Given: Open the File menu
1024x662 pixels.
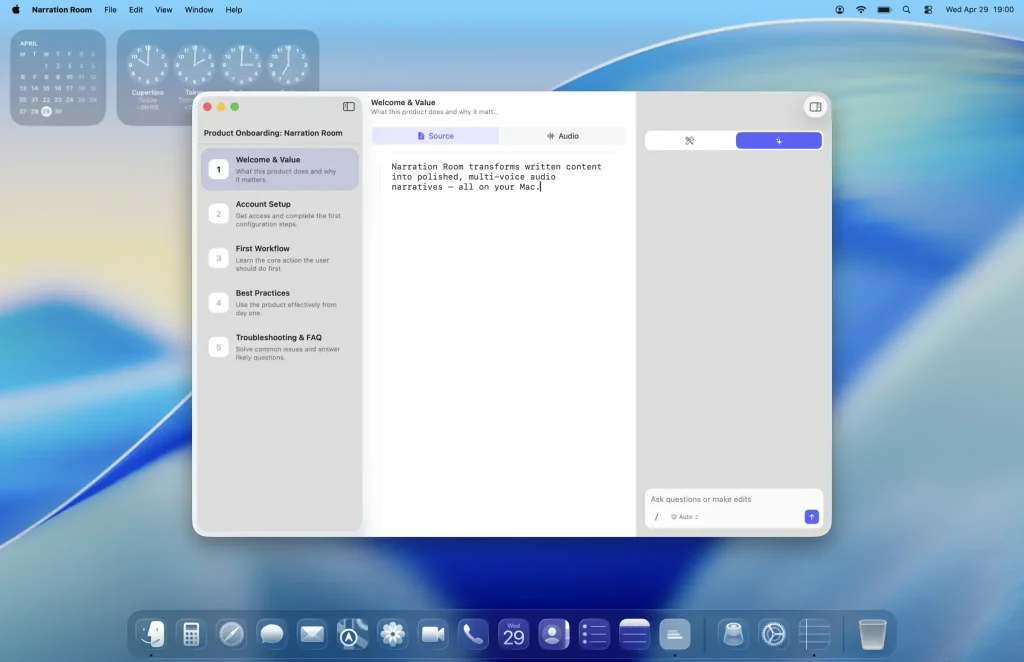Looking at the screenshot, I should coord(110,10).
